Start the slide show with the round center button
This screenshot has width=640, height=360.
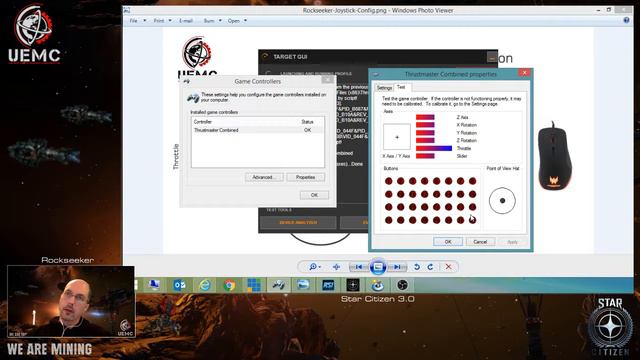pyautogui.click(x=378, y=267)
